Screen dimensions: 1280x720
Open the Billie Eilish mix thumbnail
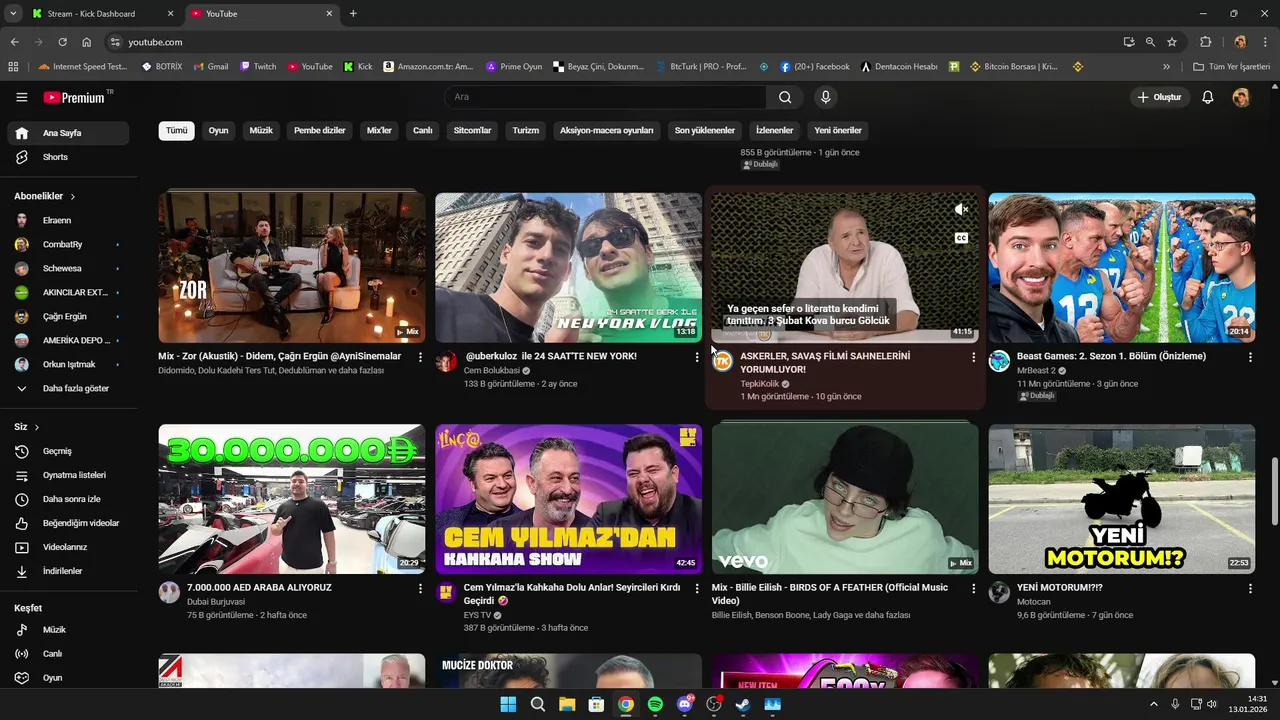click(x=845, y=499)
